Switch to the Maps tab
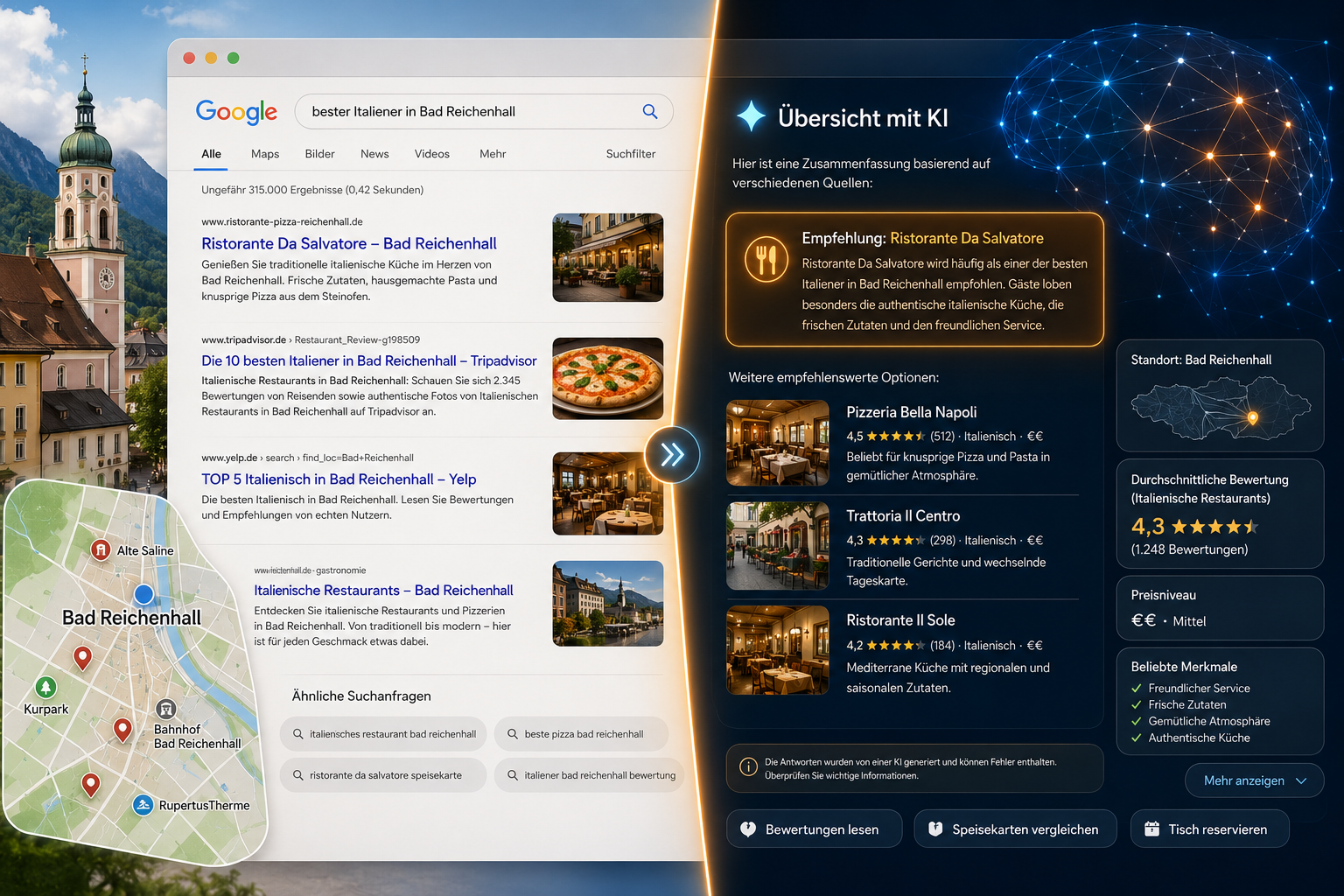Screen dimensions: 1344x896 coord(265,154)
